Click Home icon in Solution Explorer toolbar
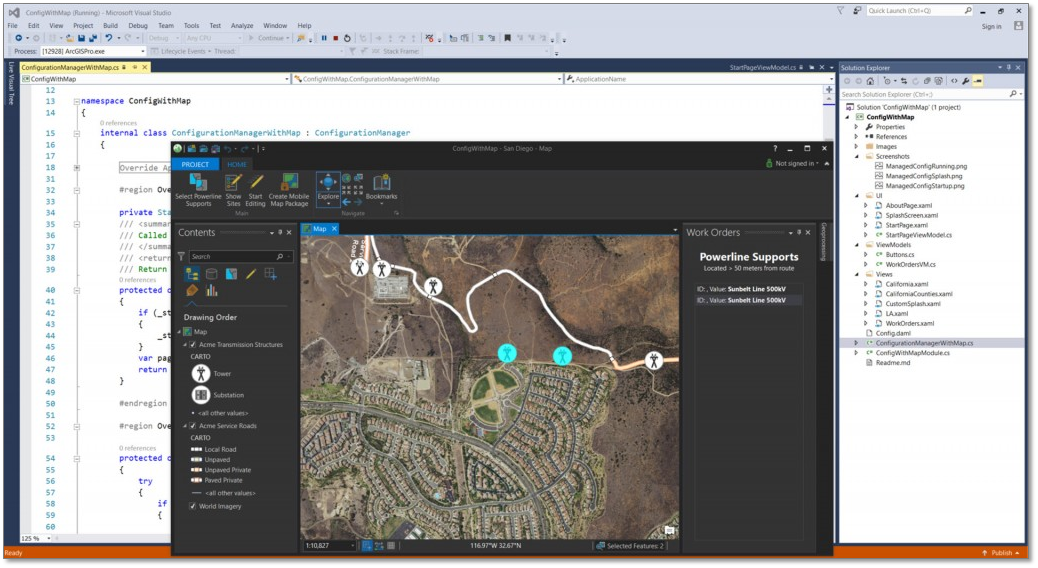The height and width of the screenshot is (568, 1038). point(870,81)
